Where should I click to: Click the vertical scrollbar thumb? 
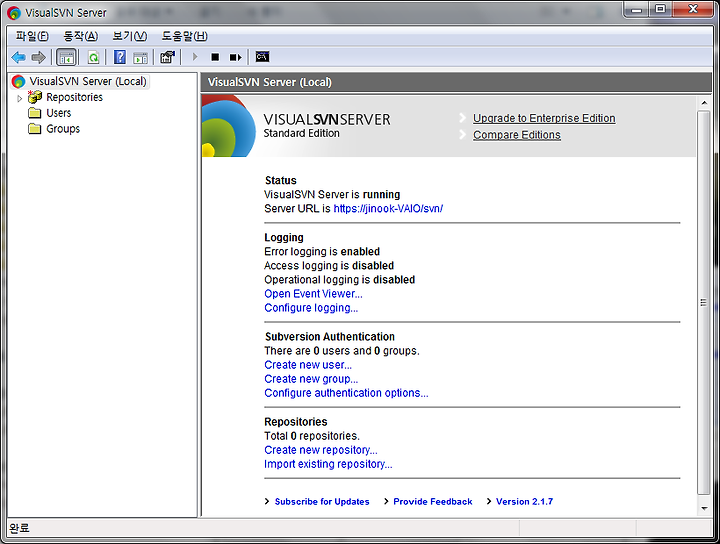click(x=703, y=303)
